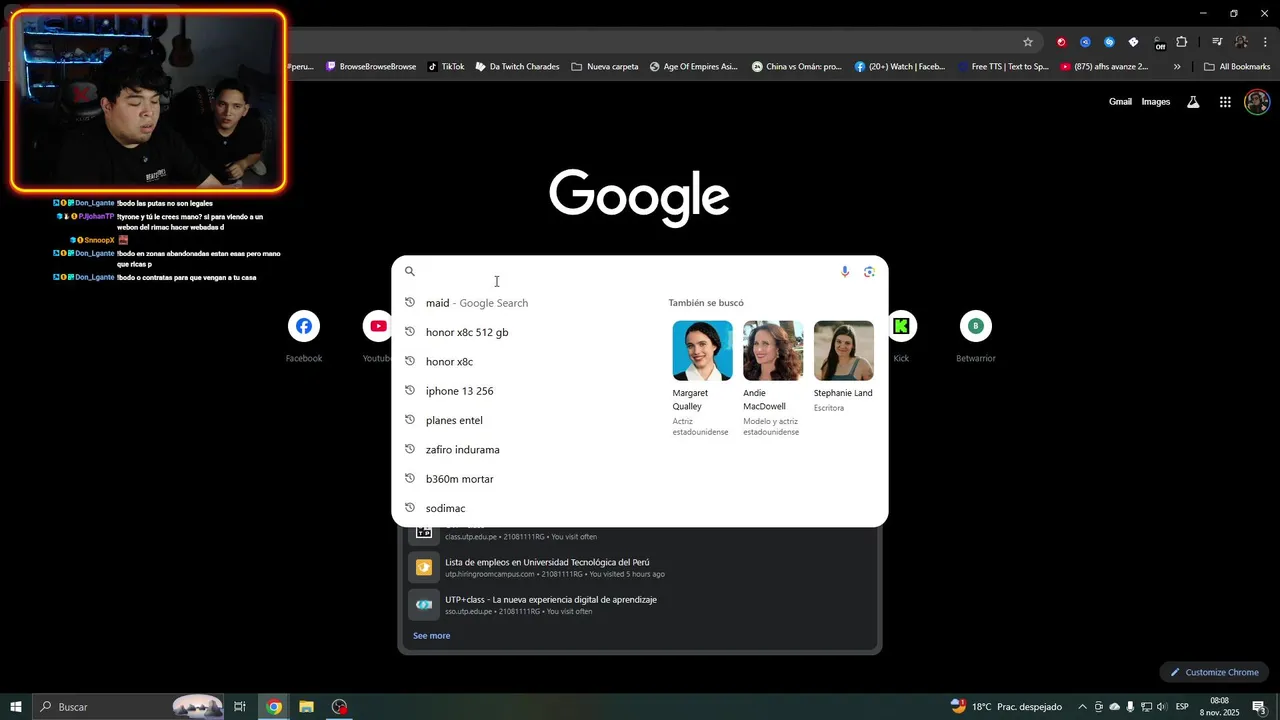Switch to Chrome in the taskbar
This screenshot has width=1280, height=720.
(x=274, y=706)
